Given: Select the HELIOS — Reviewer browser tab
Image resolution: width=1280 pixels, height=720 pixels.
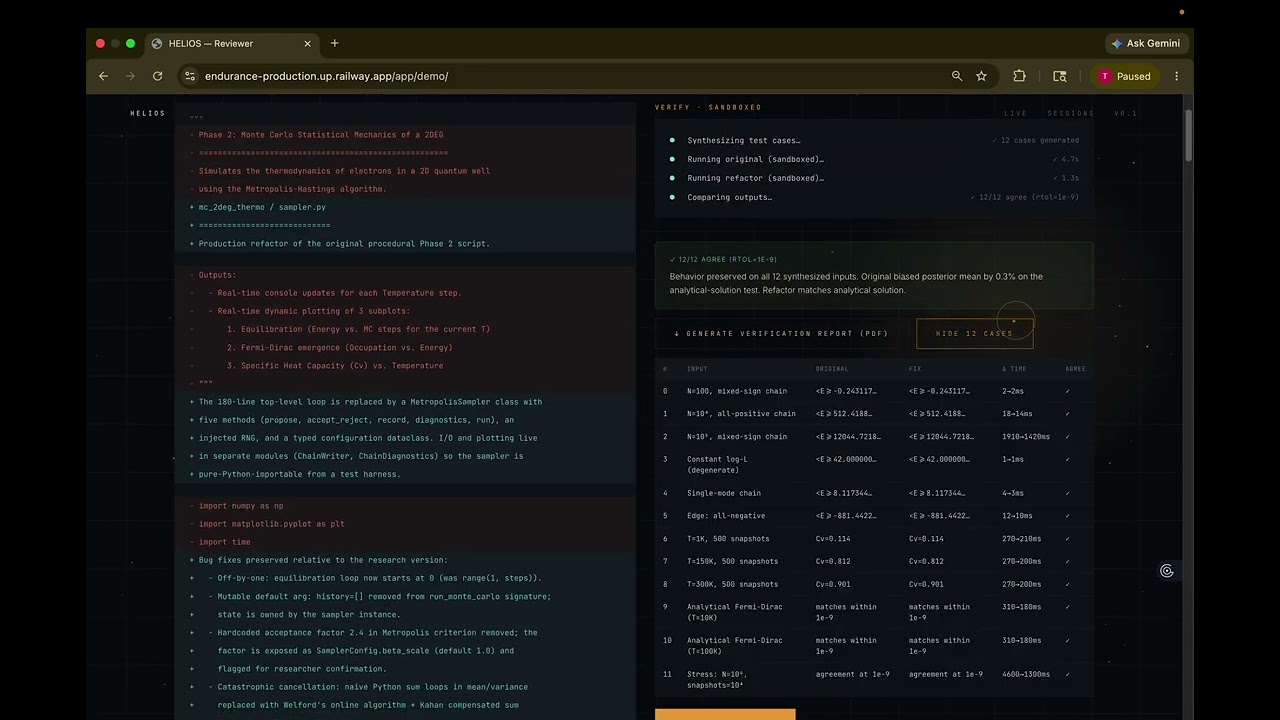Looking at the screenshot, I should coord(233,43).
